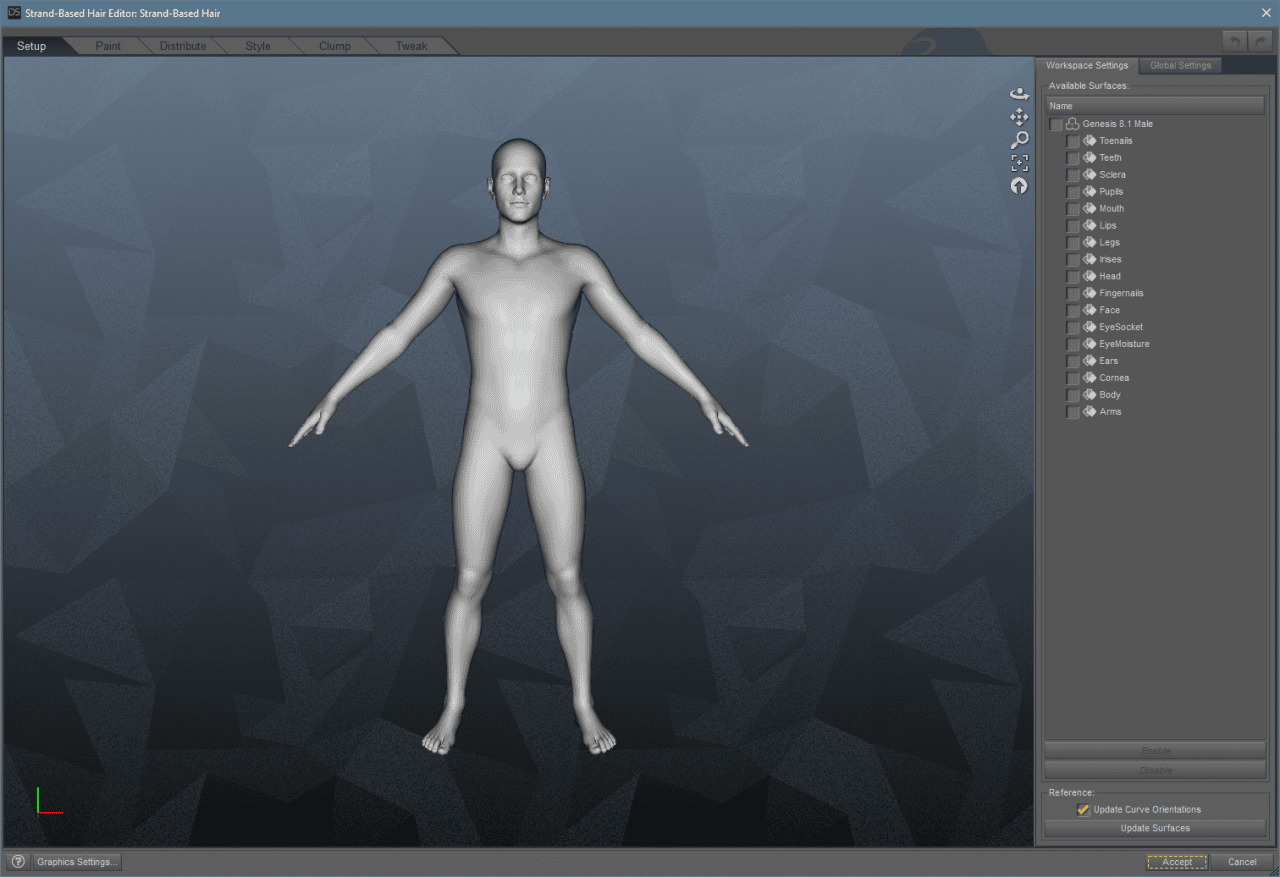Uncheck Update Curve Orientations

(1083, 810)
